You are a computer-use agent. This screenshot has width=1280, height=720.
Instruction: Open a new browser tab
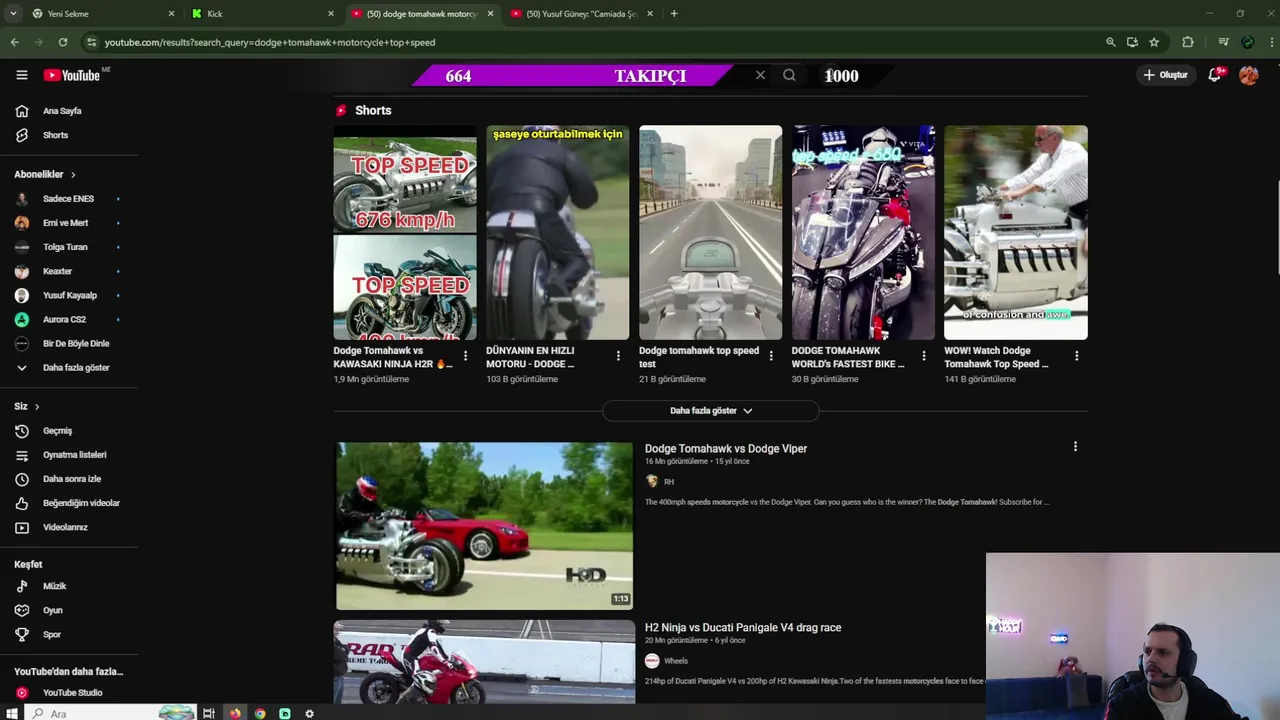(x=674, y=14)
